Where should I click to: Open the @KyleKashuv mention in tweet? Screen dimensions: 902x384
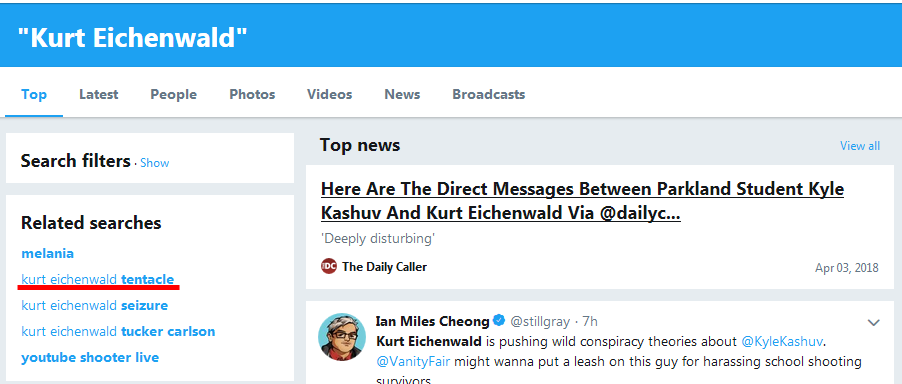782,341
